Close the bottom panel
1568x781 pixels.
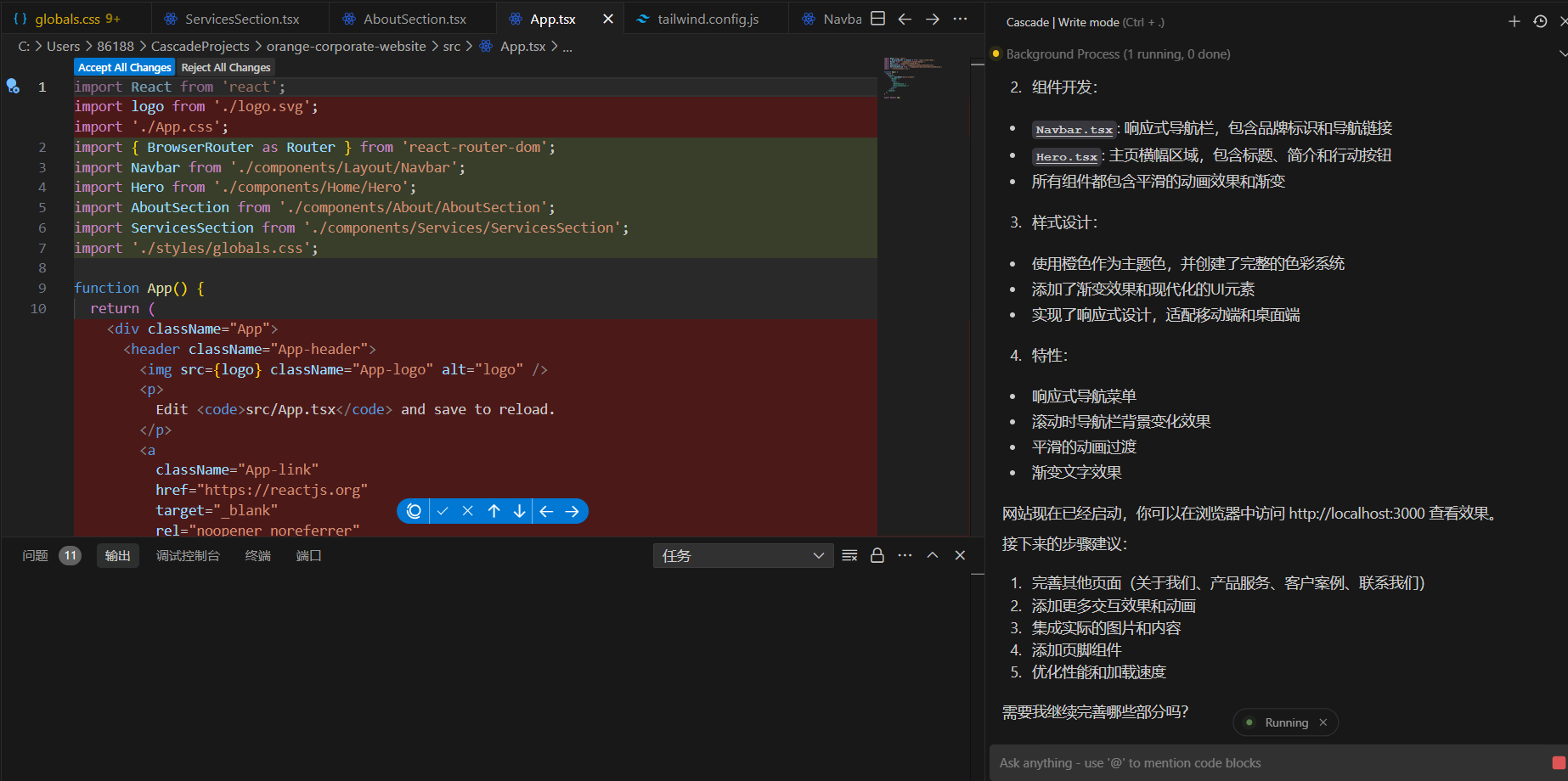(960, 555)
